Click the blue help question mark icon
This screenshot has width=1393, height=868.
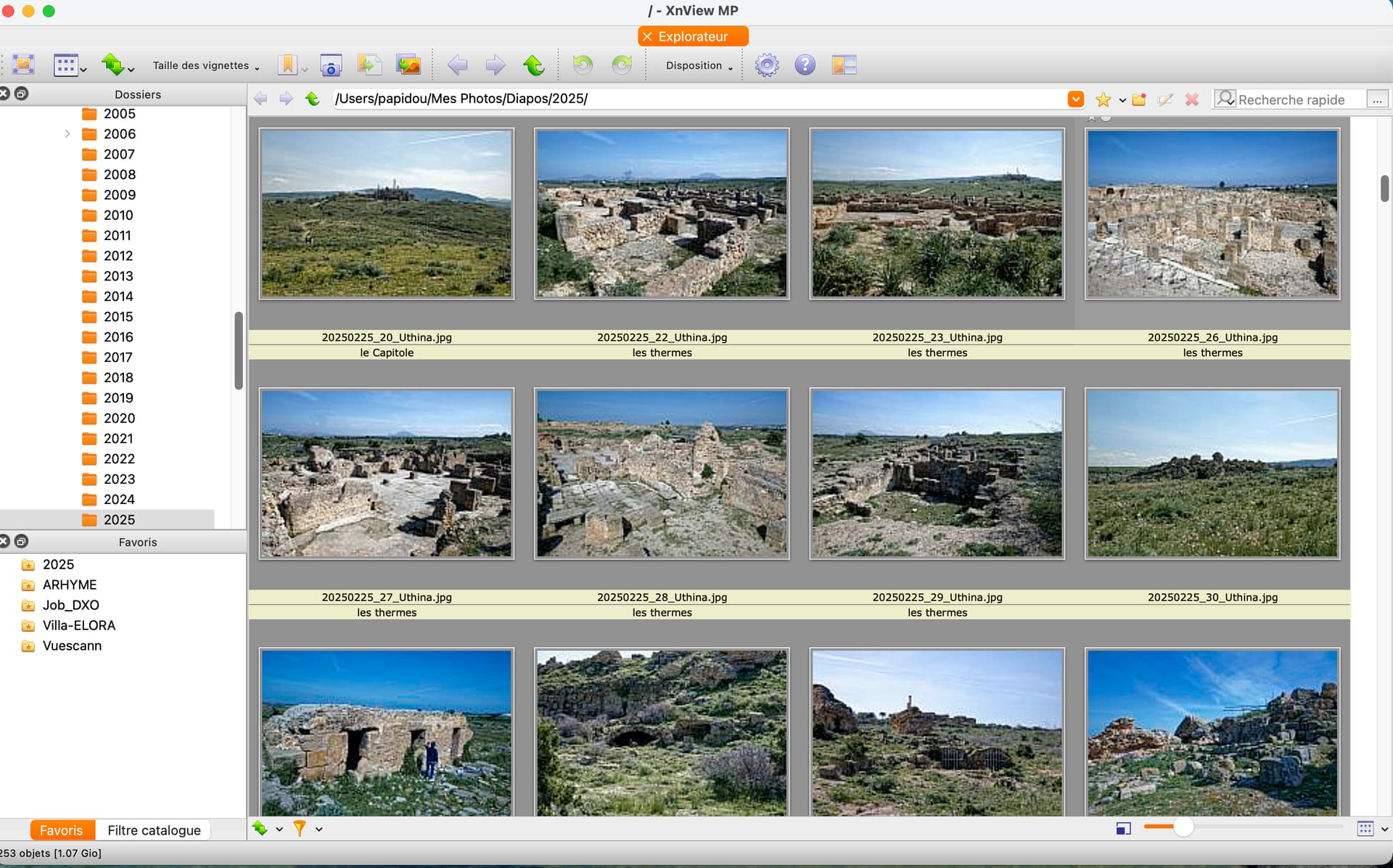click(x=805, y=65)
